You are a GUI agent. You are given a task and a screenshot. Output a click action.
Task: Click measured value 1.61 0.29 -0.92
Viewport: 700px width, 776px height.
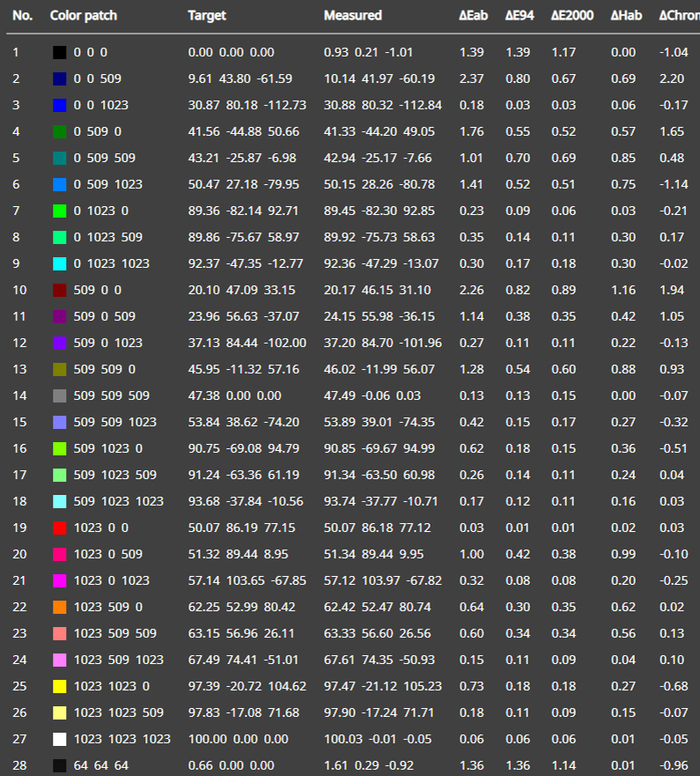(368, 766)
